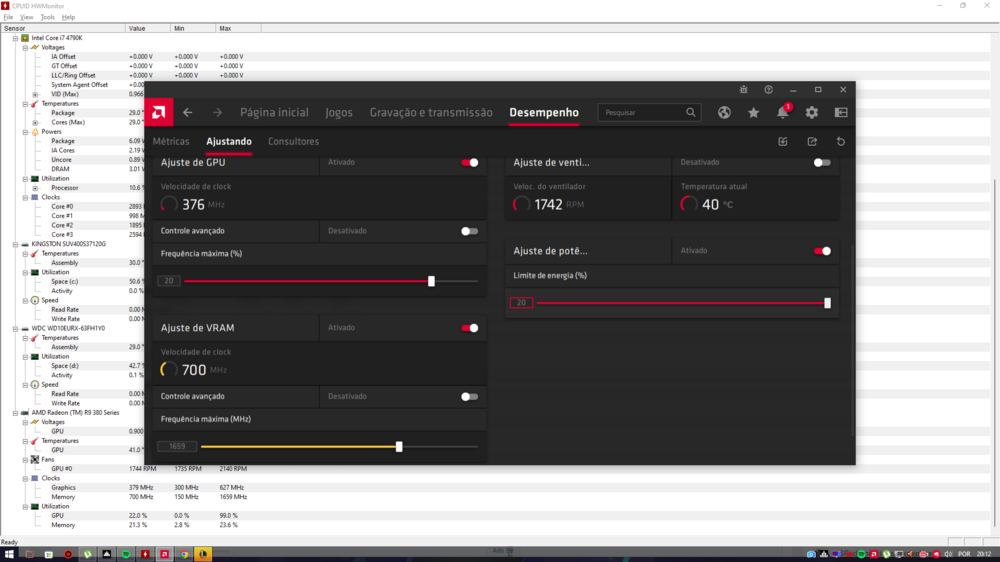Image resolution: width=1000 pixels, height=562 pixels.
Task: Go back with the left arrow
Action: click(x=188, y=113)
